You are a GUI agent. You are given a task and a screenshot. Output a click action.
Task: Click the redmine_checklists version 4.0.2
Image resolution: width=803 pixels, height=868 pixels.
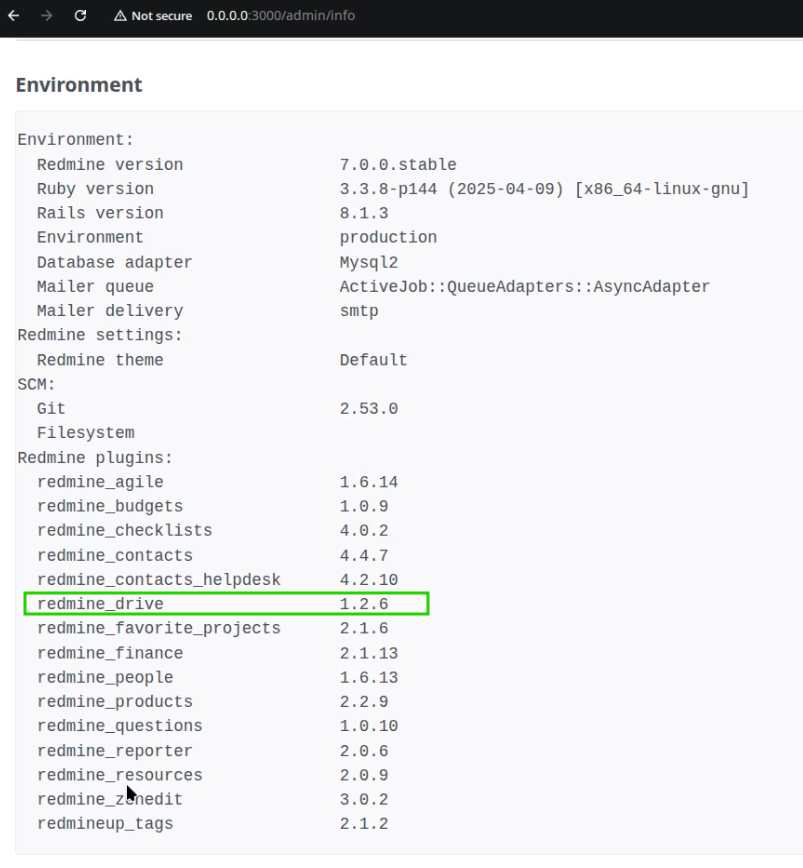coord(364,530)
